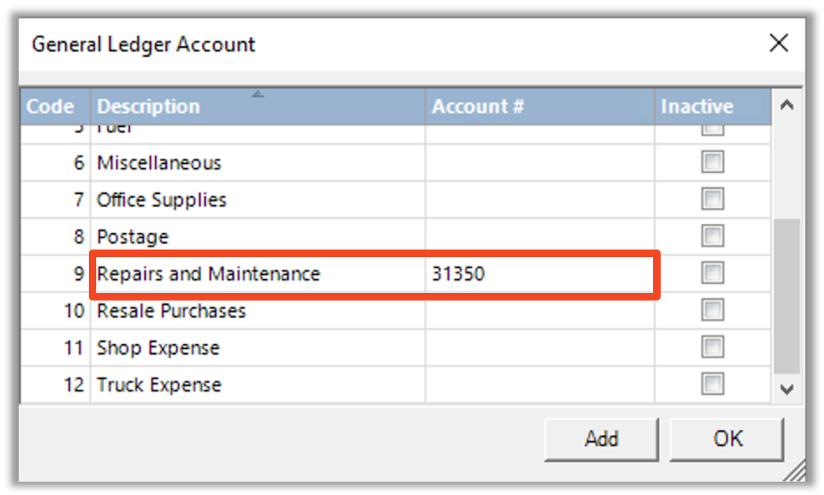Click the Add button
This screenshot has width=824, height=495.
point(601,439)
